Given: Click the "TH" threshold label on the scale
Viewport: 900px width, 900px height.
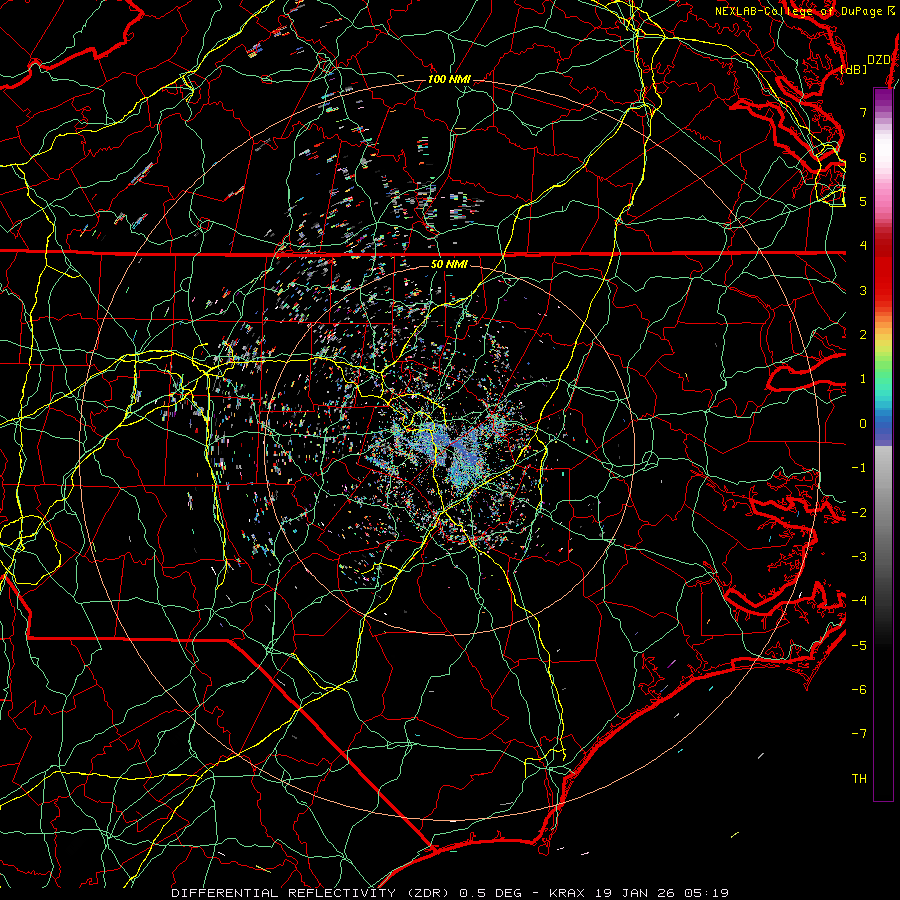Looking at the screenshot, I should tap(859, 779).
